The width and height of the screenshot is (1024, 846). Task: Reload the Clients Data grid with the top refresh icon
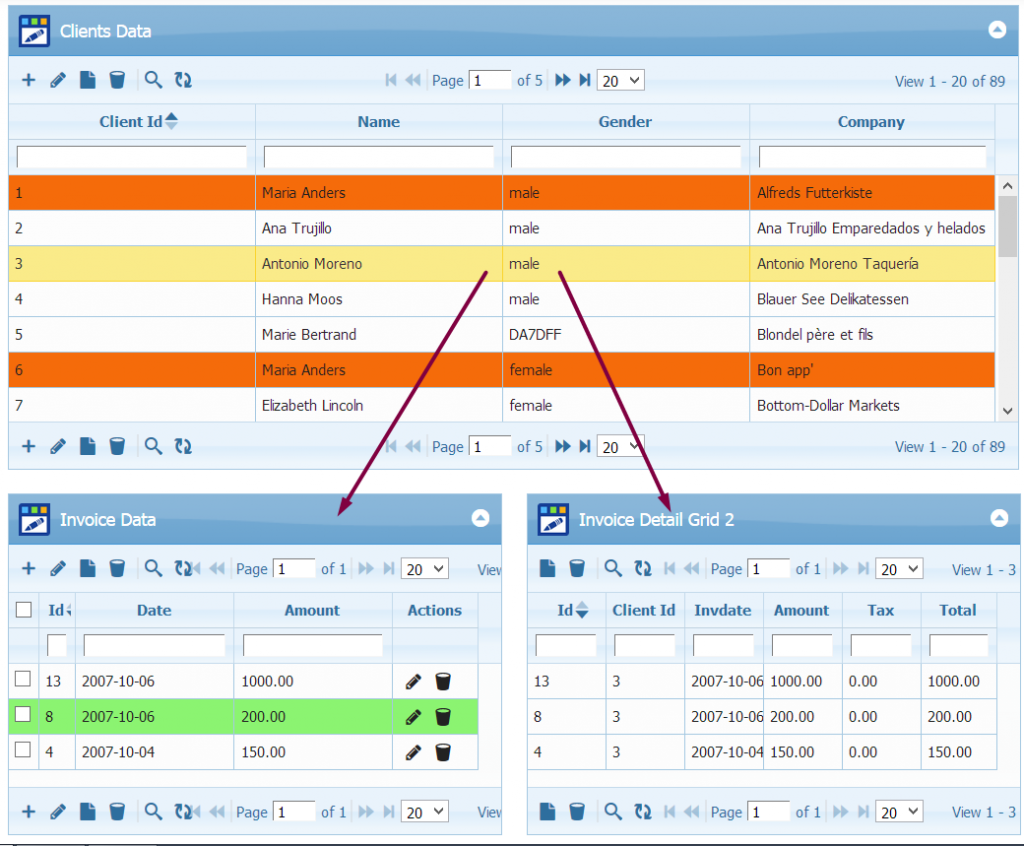(x=183, y=80)
